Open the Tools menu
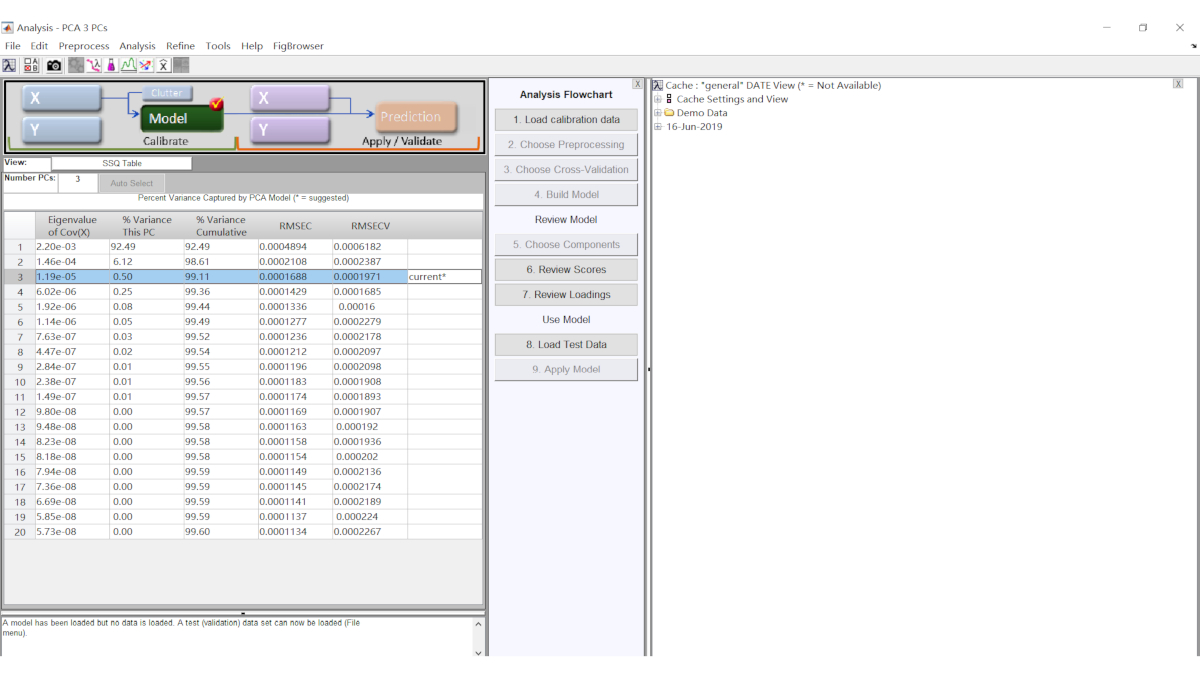1200x675 pixels. pyautogui.click(x=218, y=46)
